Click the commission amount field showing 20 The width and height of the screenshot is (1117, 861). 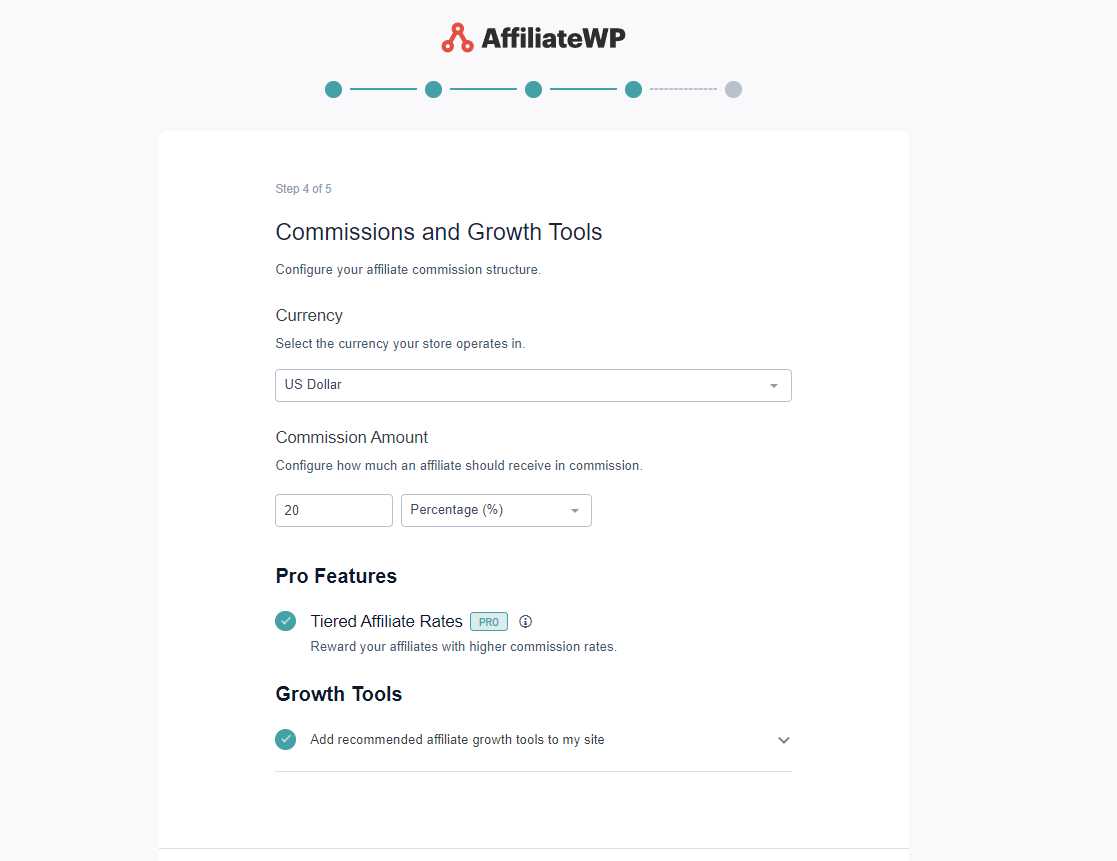point(334,511)
